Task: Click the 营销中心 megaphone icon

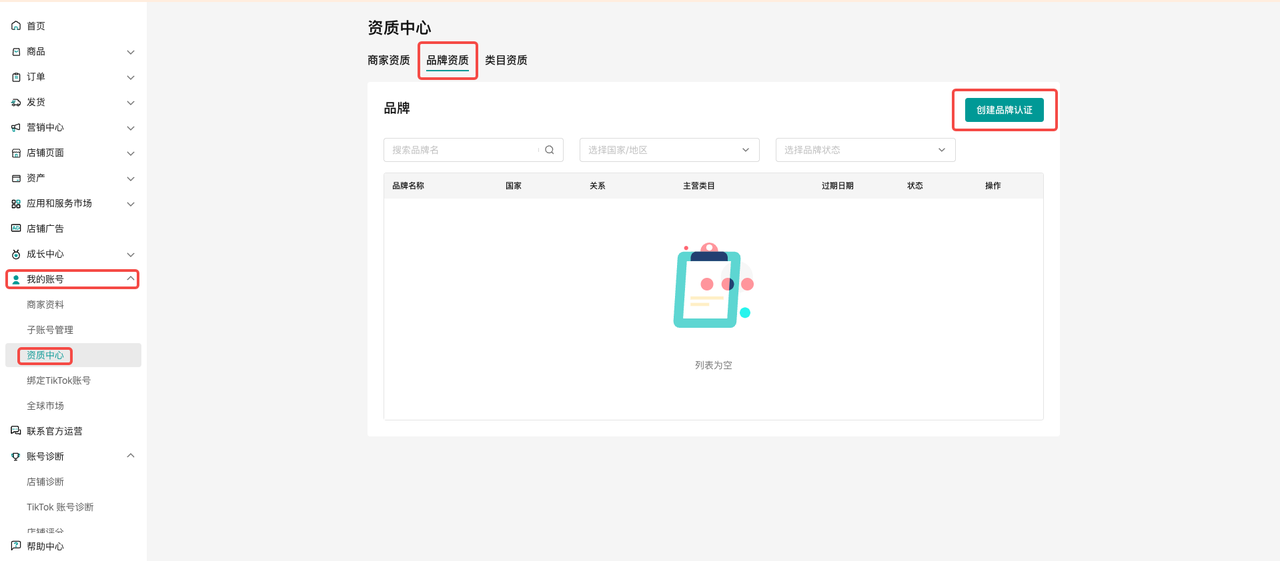Action: 16,128
